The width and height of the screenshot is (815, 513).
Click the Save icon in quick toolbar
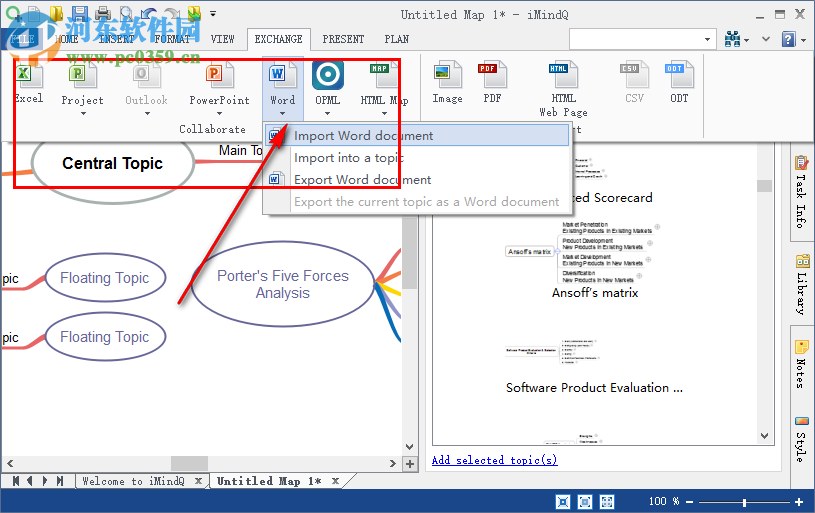click(x=79, y=14)
